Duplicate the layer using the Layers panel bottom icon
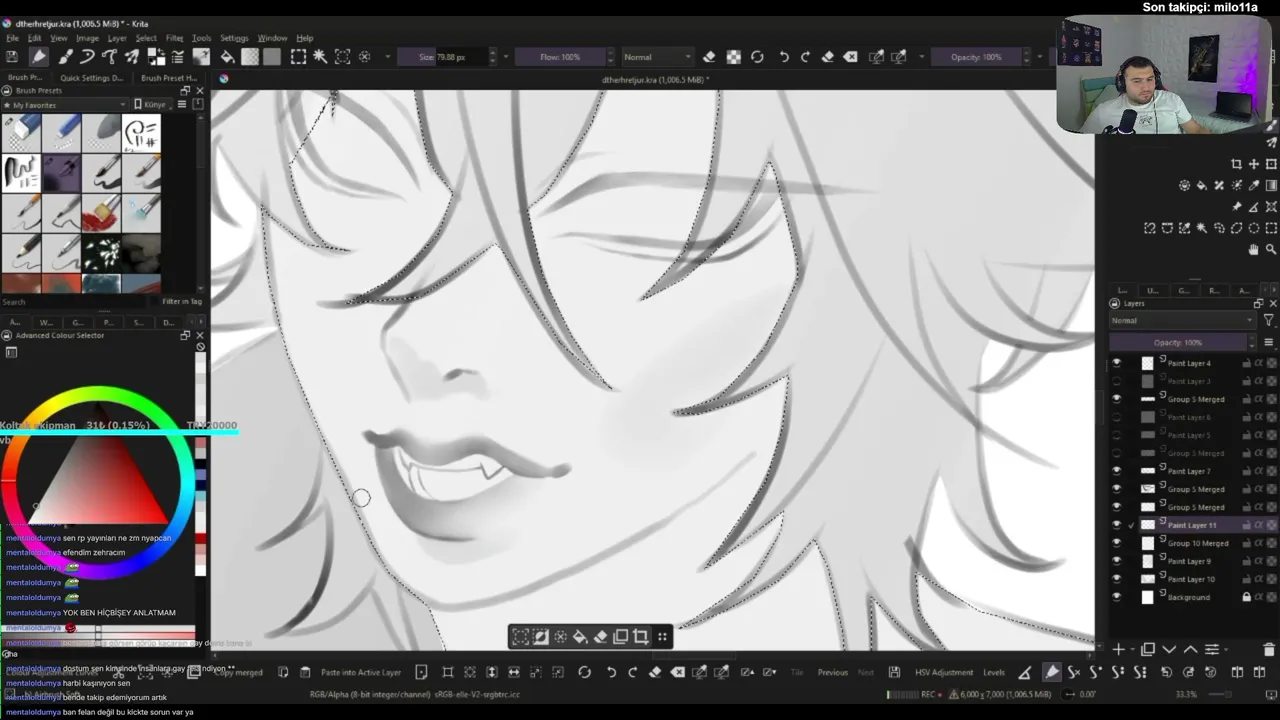Viewport: 1280px width, 720px height. (1148, 650)
